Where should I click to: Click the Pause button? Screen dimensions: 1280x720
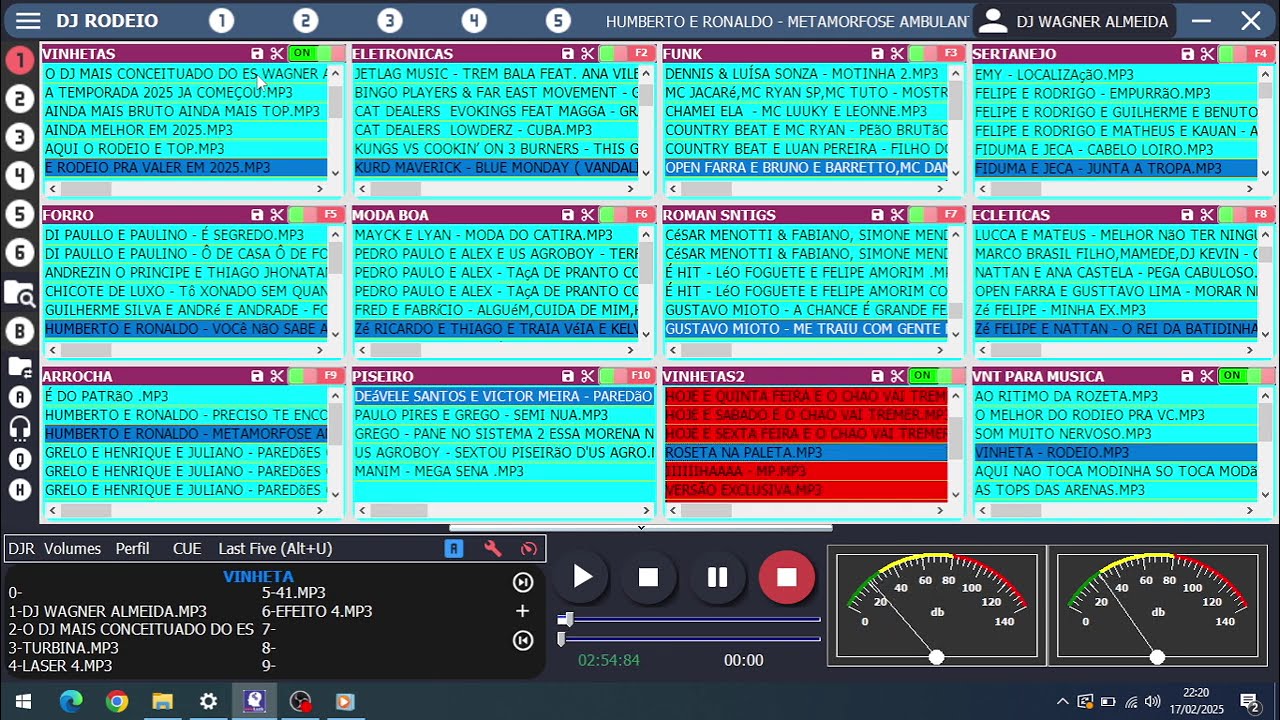tap(717, 577)
